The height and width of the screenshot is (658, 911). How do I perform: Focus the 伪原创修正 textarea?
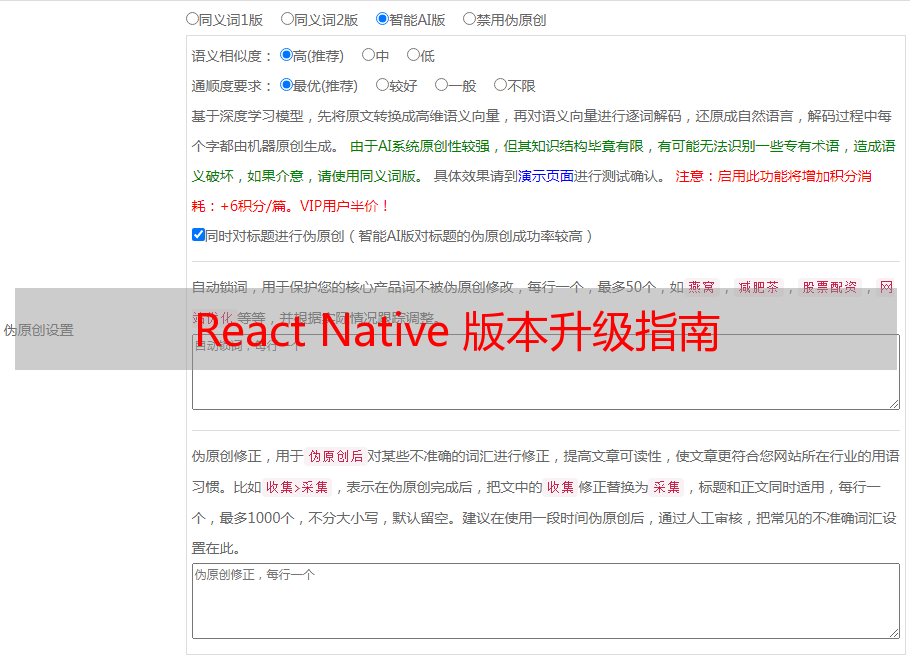point(546,601)
